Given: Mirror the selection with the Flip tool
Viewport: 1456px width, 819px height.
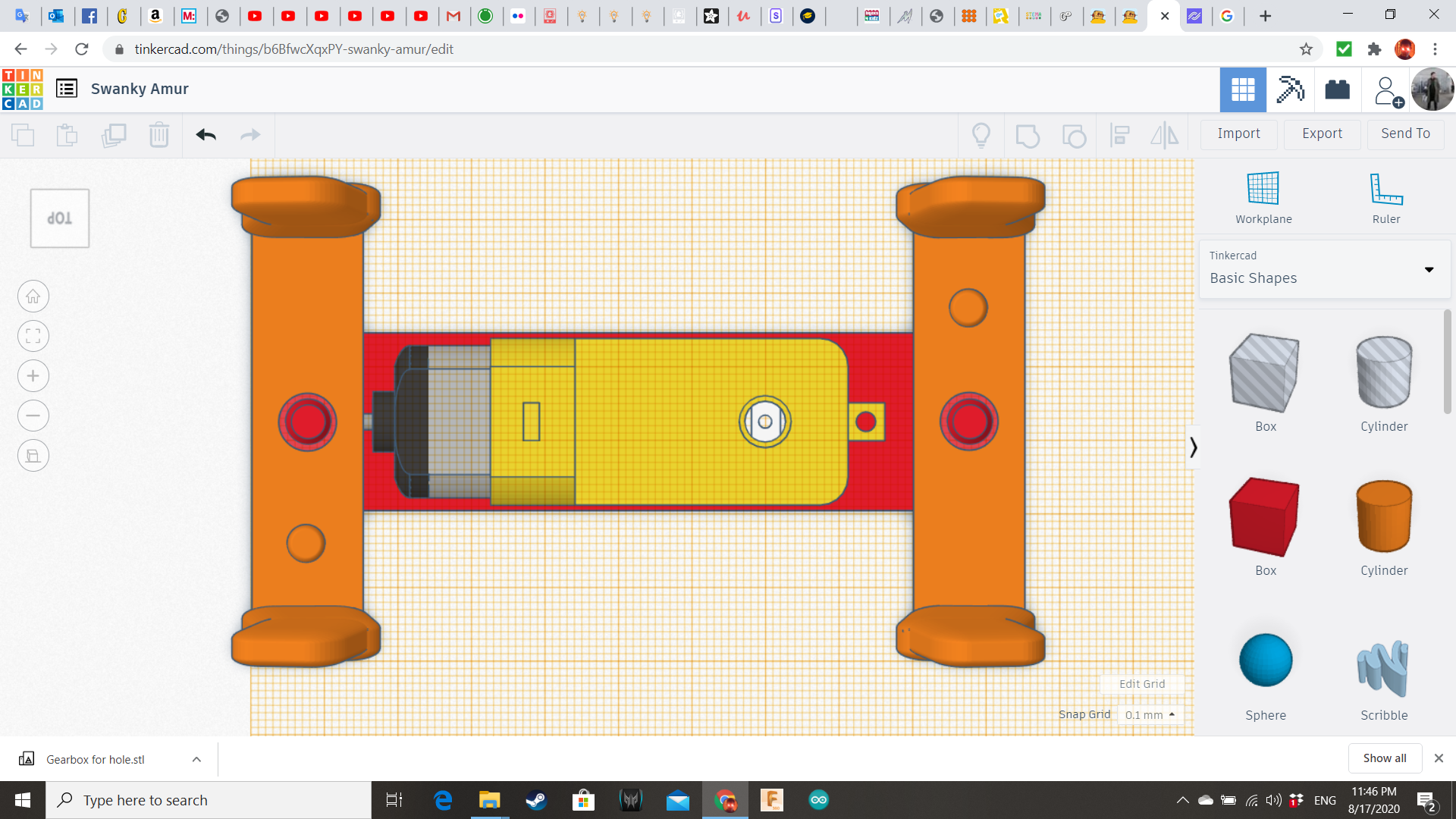Looking at the screenshot, I should point(1166,135).
